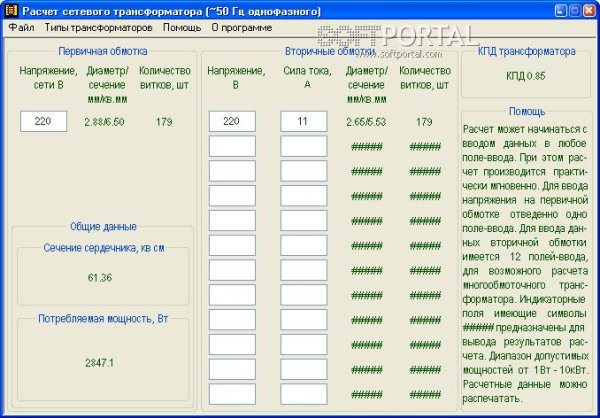The width and height of the screenshot is (600, 418).
Task: Click the Сила тока, А column header
Action: [307, 78]
